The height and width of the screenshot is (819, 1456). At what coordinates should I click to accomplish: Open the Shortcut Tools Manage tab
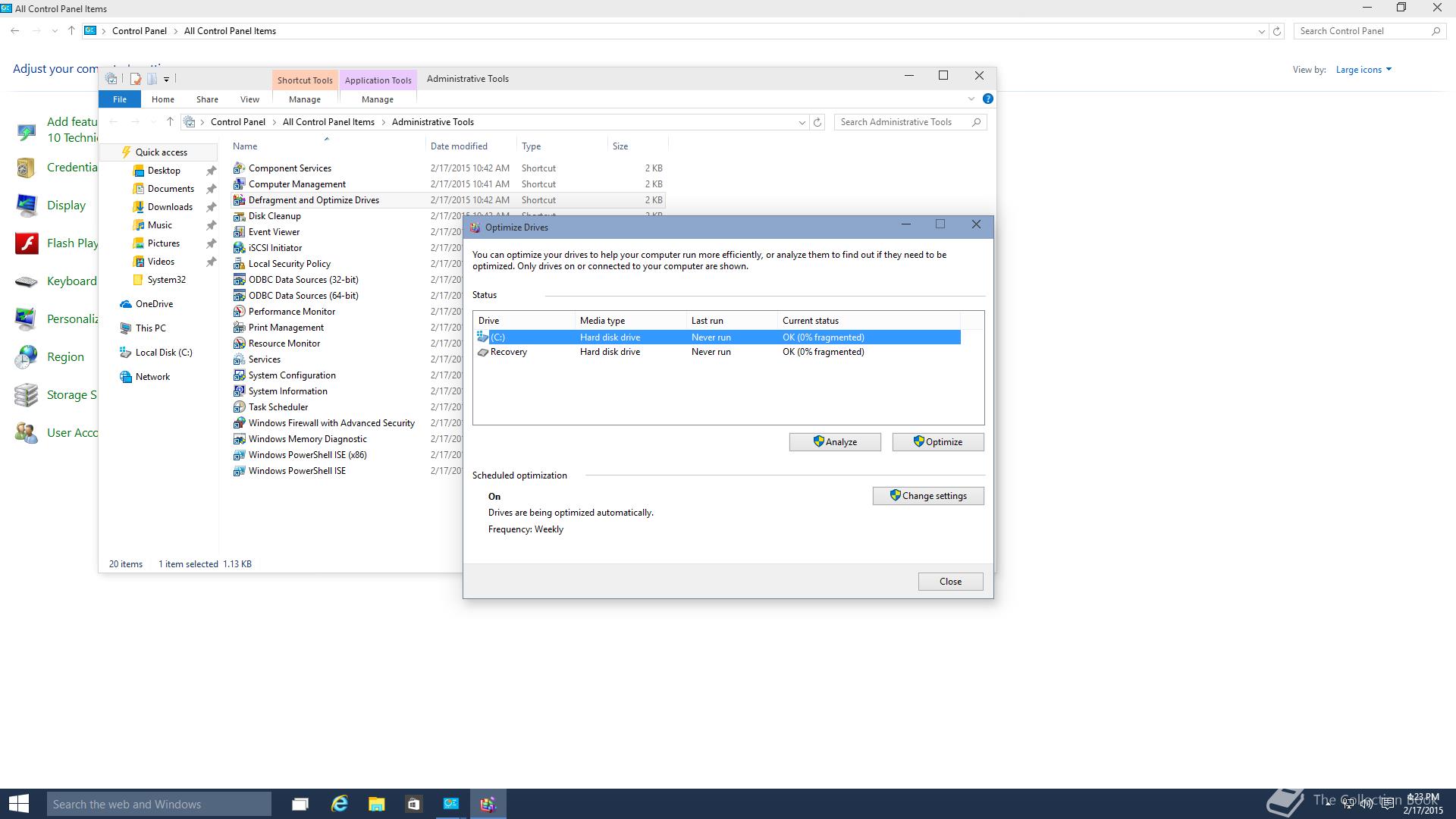click(x=305, y=99)
